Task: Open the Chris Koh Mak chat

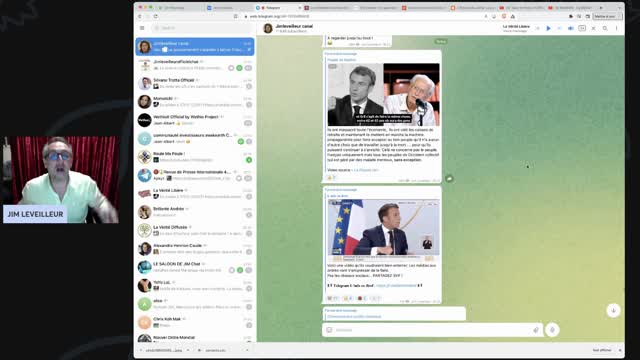Action: click(x=195, y=322)
